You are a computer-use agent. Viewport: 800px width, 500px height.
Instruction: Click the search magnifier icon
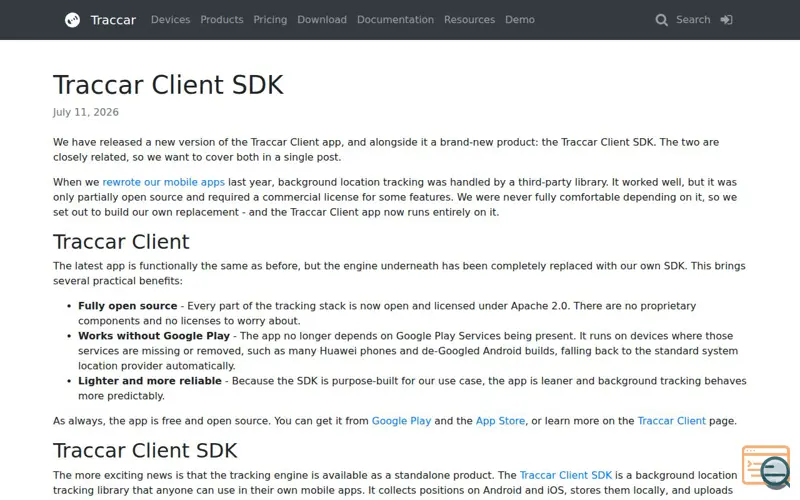coord(661,20)
